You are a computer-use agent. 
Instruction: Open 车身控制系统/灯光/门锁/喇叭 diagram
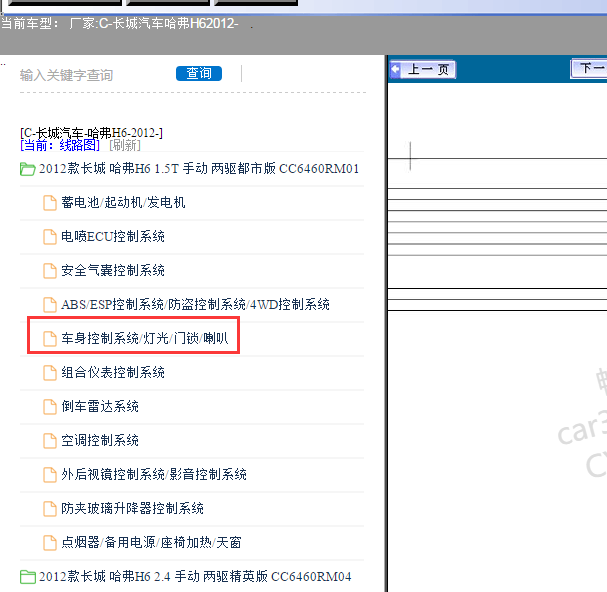[x=145, y=339]
